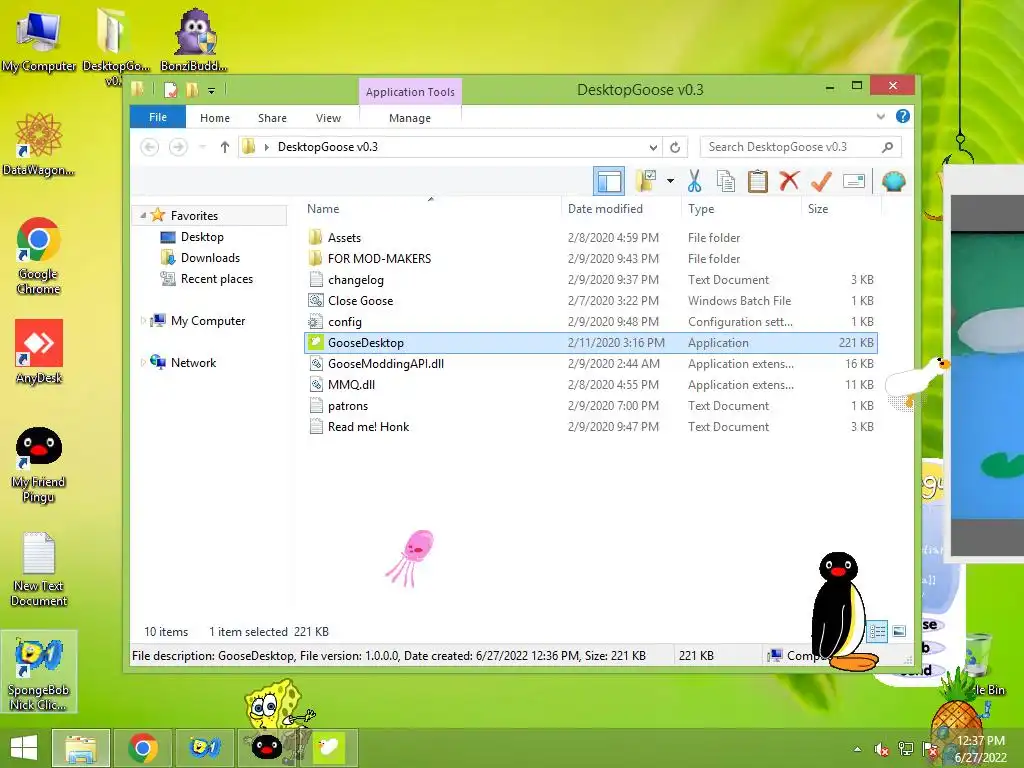Image resolution: width=1024 pixels, height=768 pixels.
Task: Select the MMQ.dll file
Action: point(591,385)
